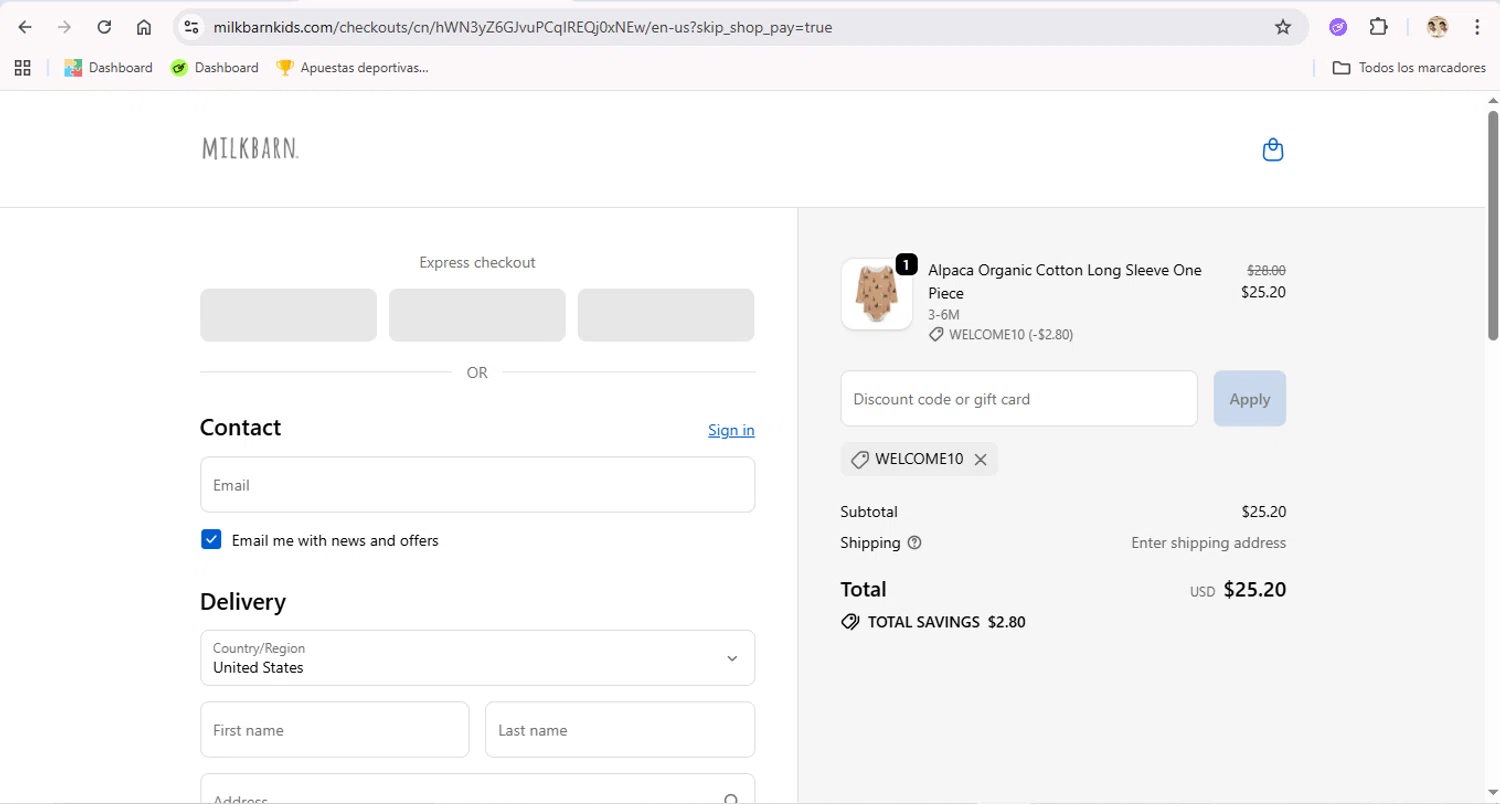Image resolution: width=1500 pixels, height=804 pixels.
Task: Click the Milkbarn logo
Action: coord(250,149)
